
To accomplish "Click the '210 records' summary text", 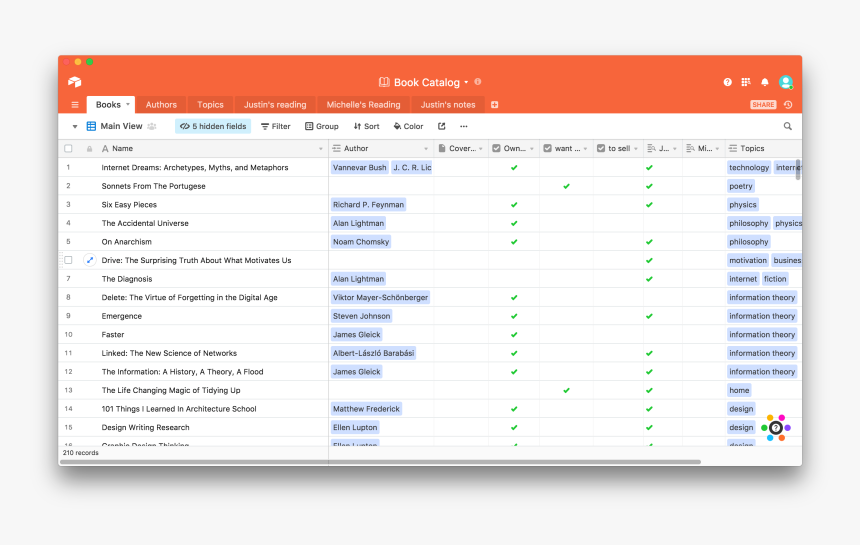I will (x=81, y=453).
